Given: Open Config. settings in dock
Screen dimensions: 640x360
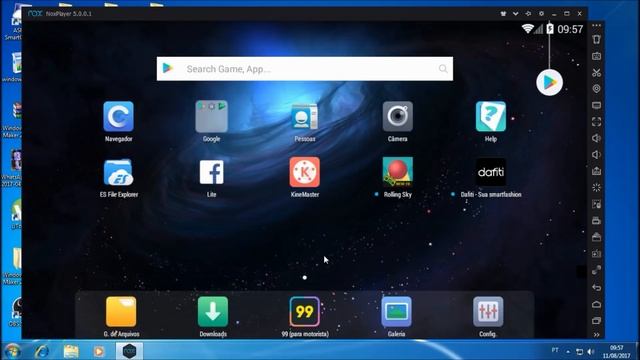Looking at the screenshot, I should tap(488, 311).
